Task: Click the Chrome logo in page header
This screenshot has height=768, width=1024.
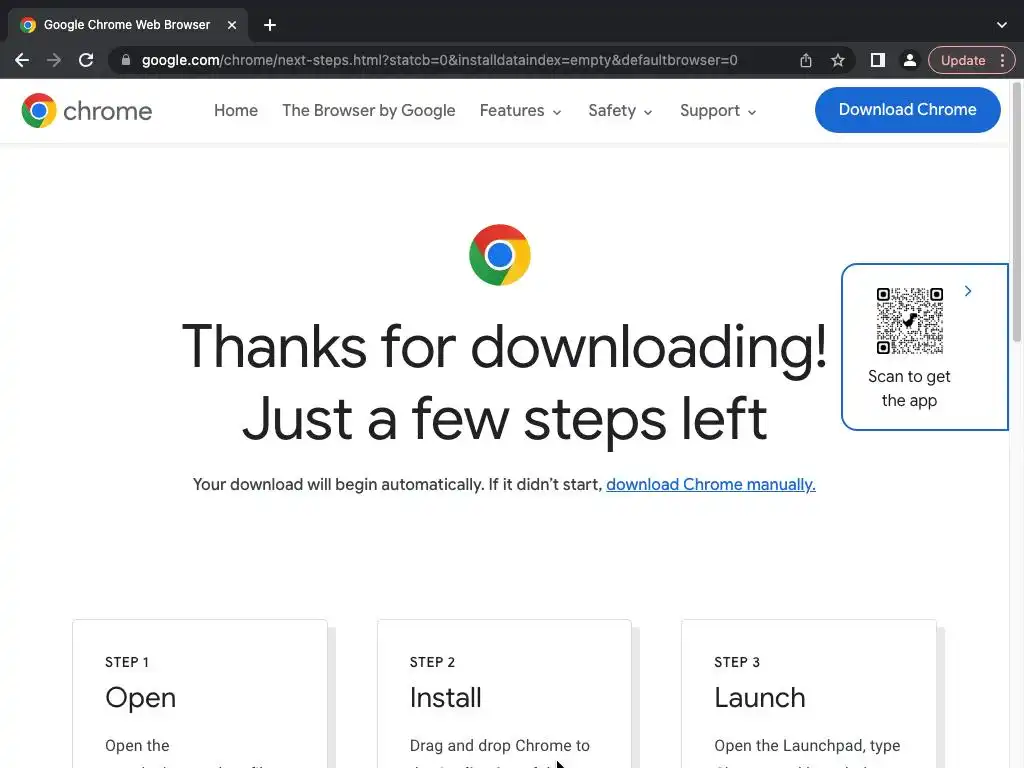Action: pos(86,110)
